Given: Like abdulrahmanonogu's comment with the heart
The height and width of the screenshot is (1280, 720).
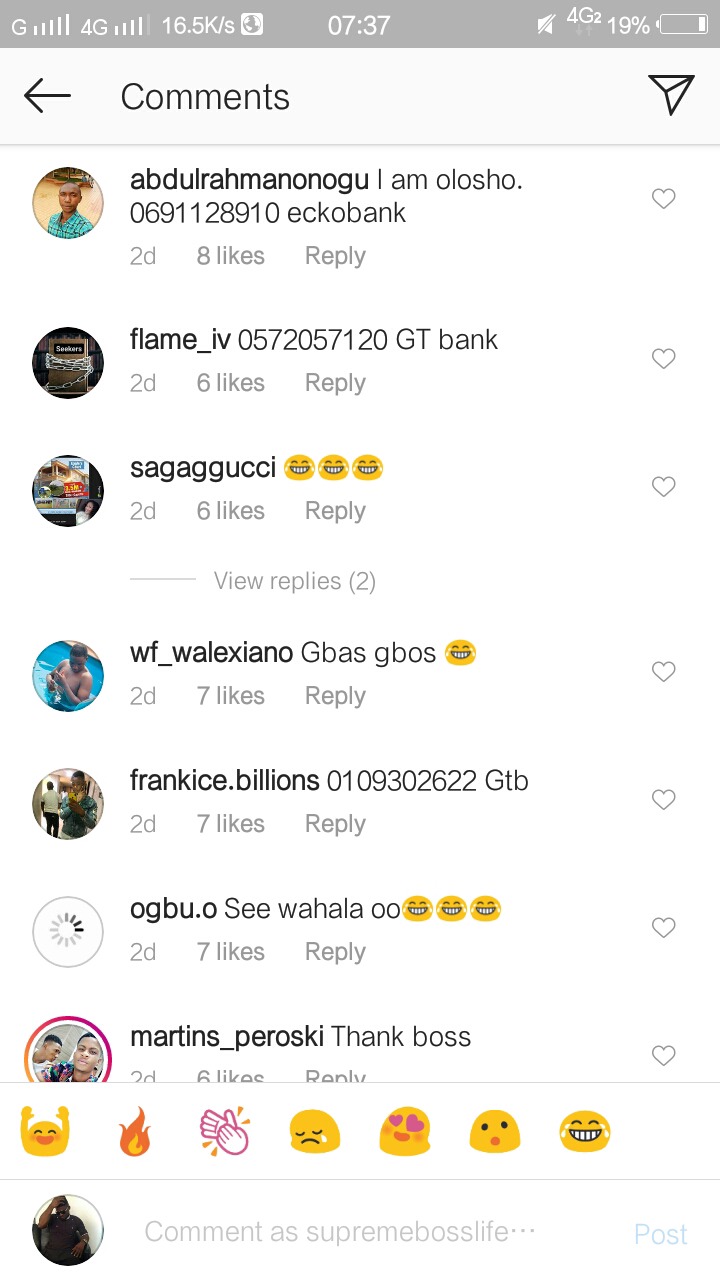Looking at the screenshot, I should point(664,199).
